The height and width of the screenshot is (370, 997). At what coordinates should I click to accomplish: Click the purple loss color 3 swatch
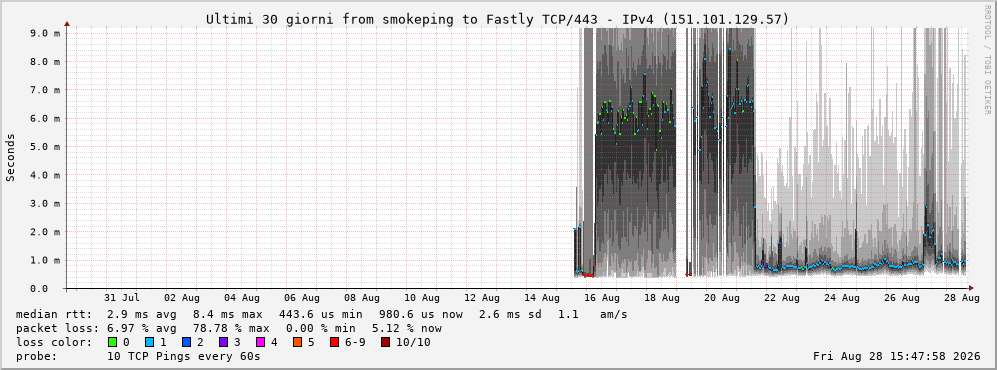point(223,343)
